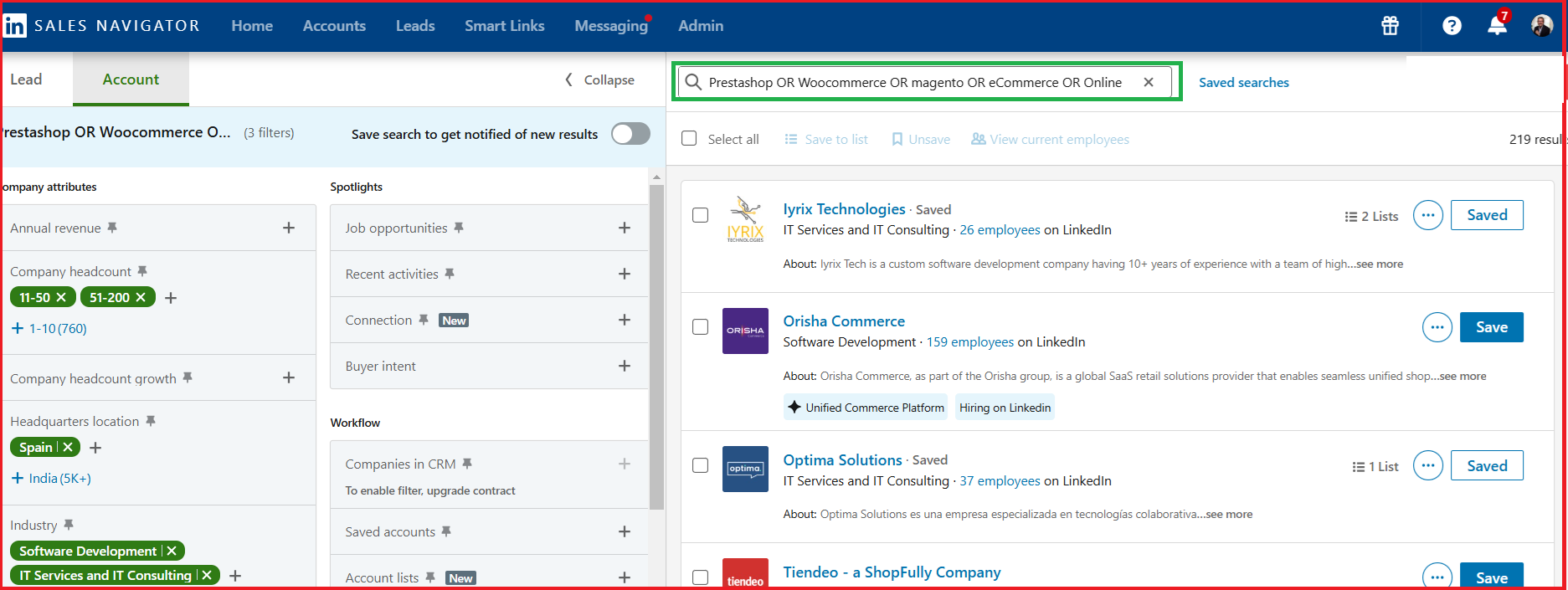Remove the Spain location filter
The width and height of the screenshot is (1568, 590).
[68, 447]
